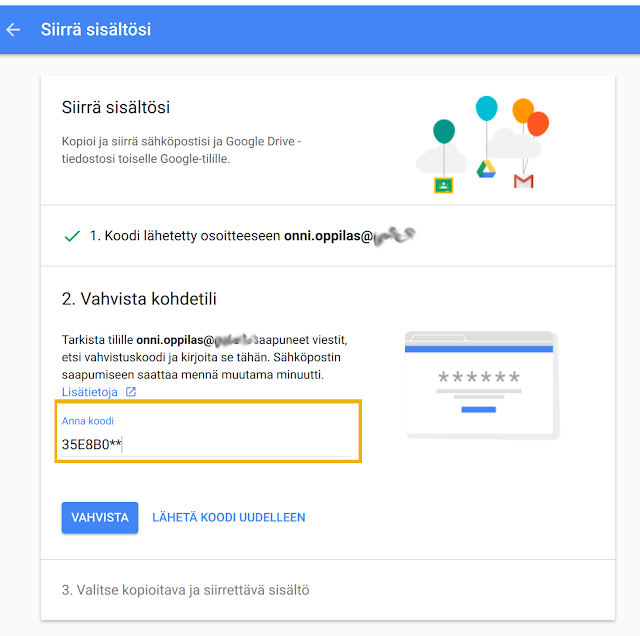Click the green checkmark on step 1
Screen dimensions: 640x636
(72, 237)
